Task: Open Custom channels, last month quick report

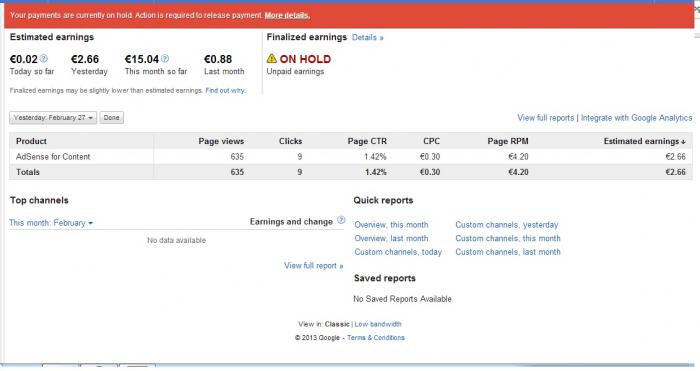Action: (x=508, y=252)
